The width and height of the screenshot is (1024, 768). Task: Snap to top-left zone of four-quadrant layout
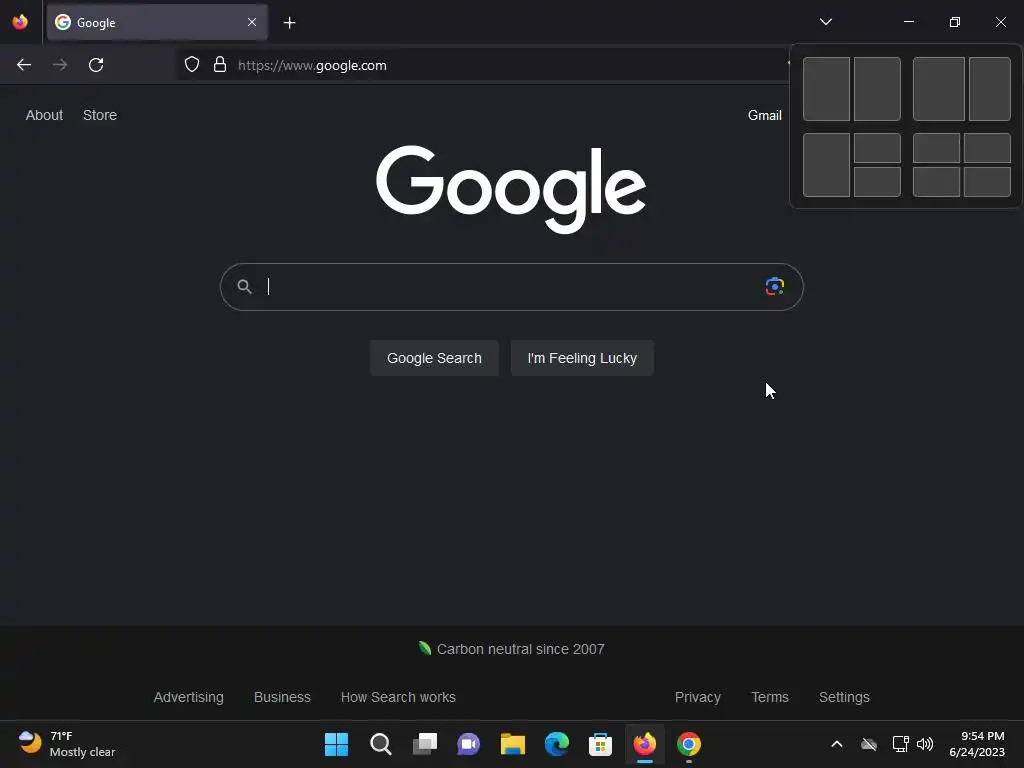[936, 148]
